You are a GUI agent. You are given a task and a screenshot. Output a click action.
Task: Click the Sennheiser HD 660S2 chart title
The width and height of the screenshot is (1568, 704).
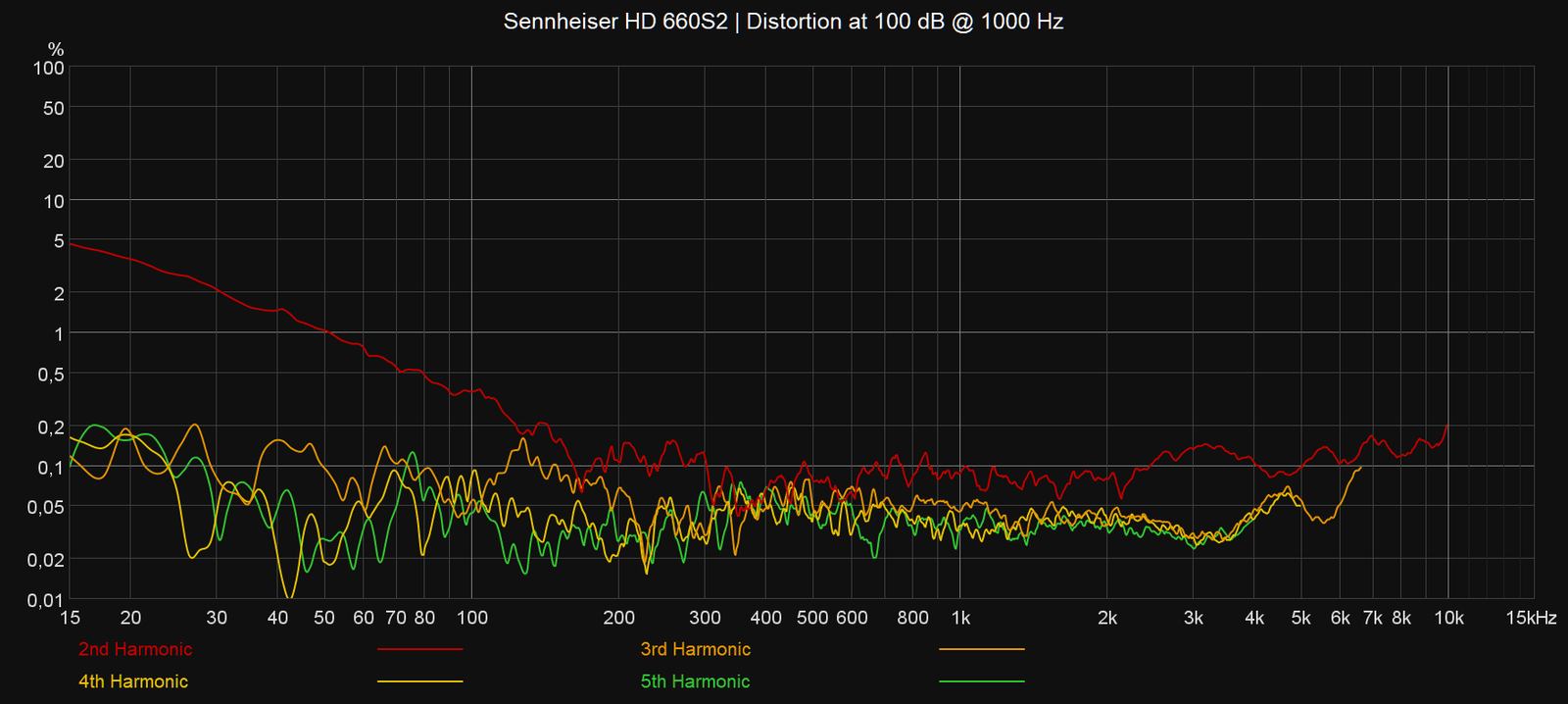pos(783,22)
